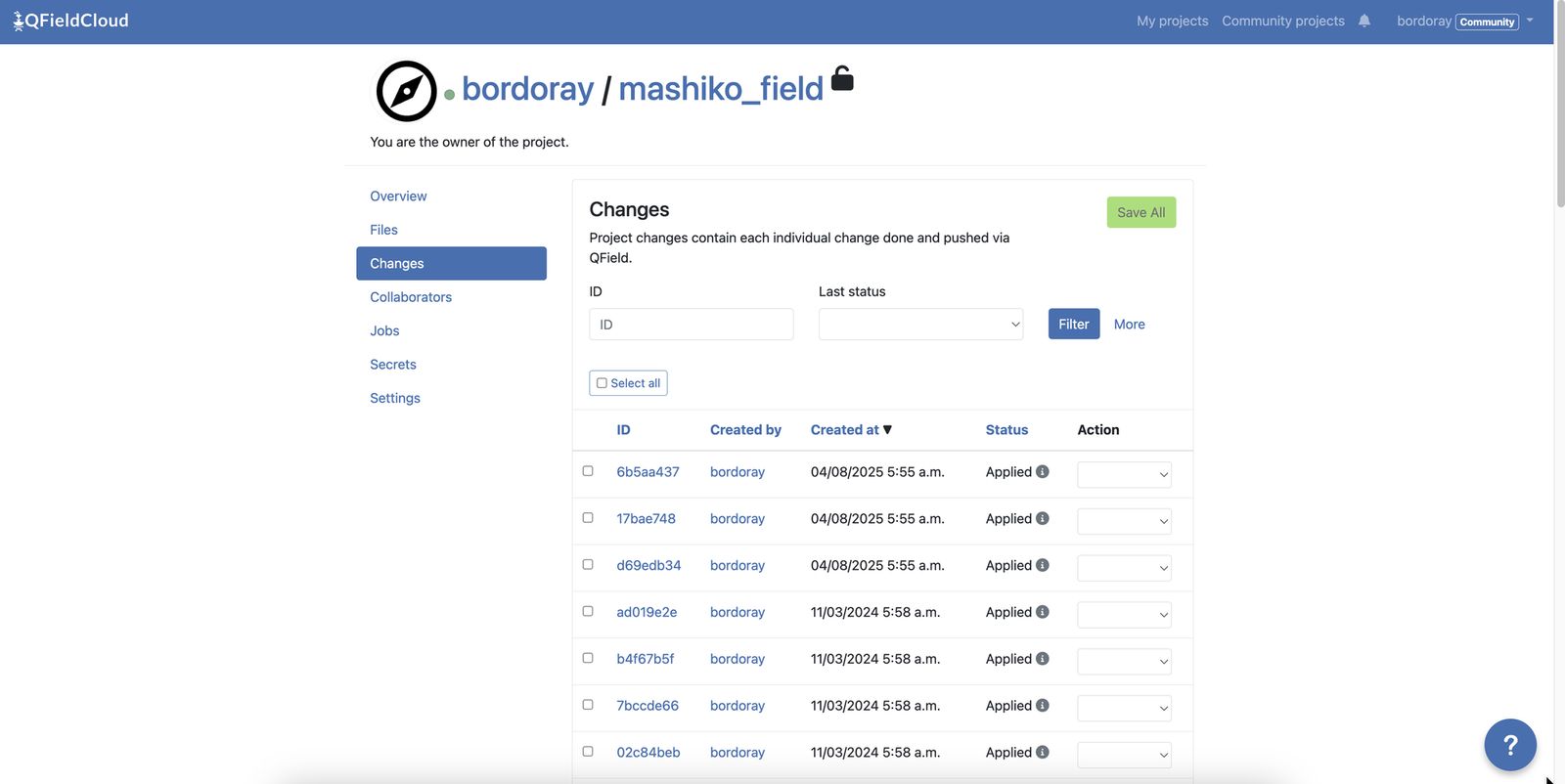Open the help question mark button

pyautogui.click(x=1510, y=745)
